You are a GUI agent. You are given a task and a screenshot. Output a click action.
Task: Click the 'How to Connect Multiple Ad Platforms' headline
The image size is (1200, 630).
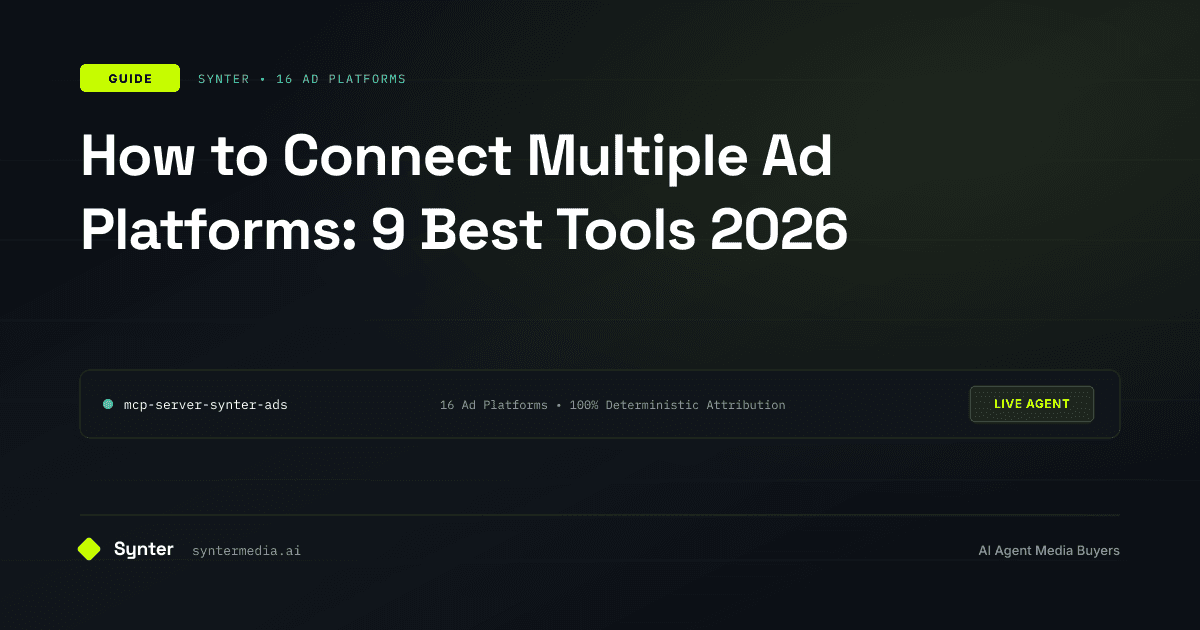click(464, 194)
